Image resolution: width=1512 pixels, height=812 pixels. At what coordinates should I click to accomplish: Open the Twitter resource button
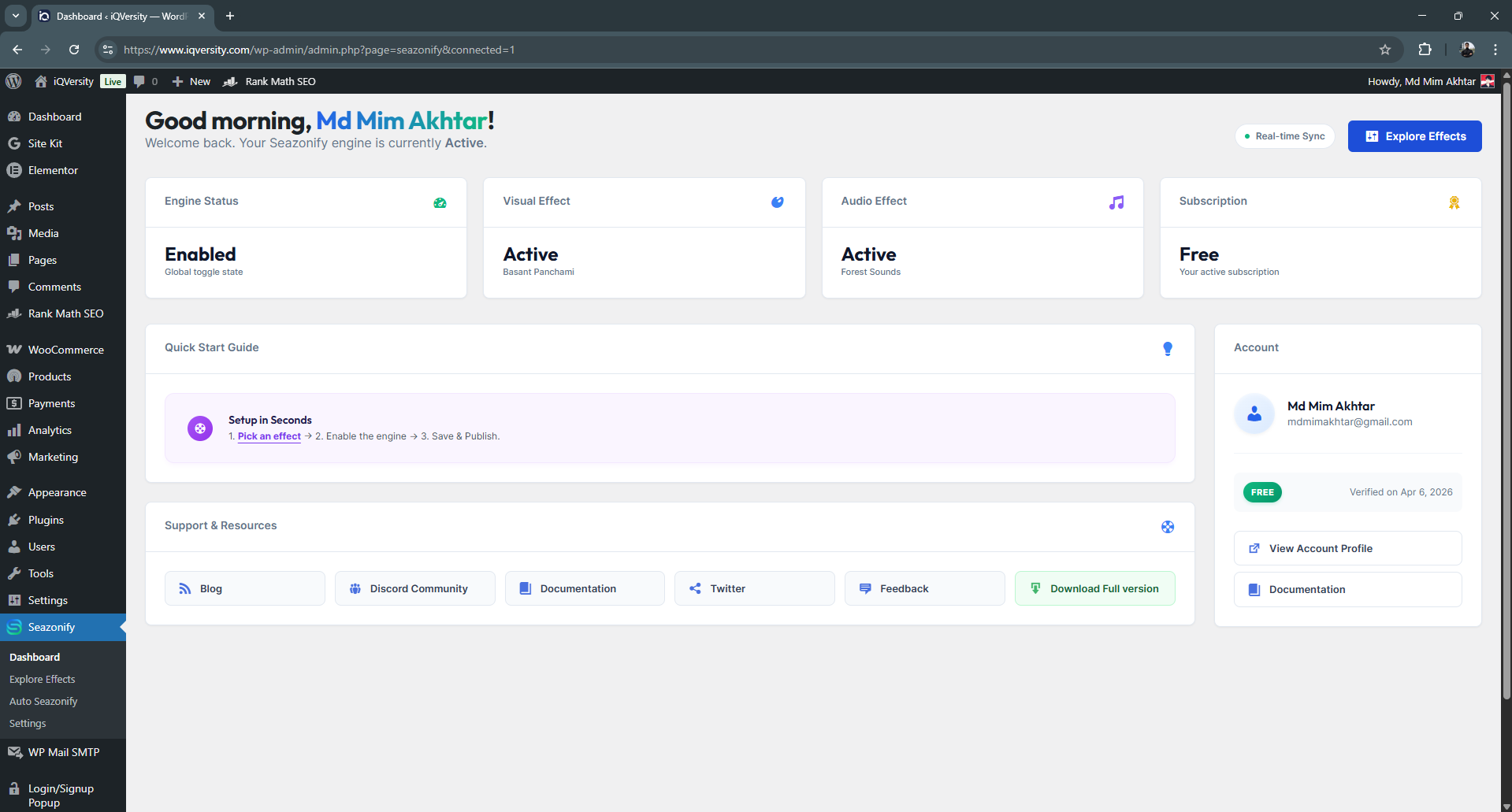[755, 588]
